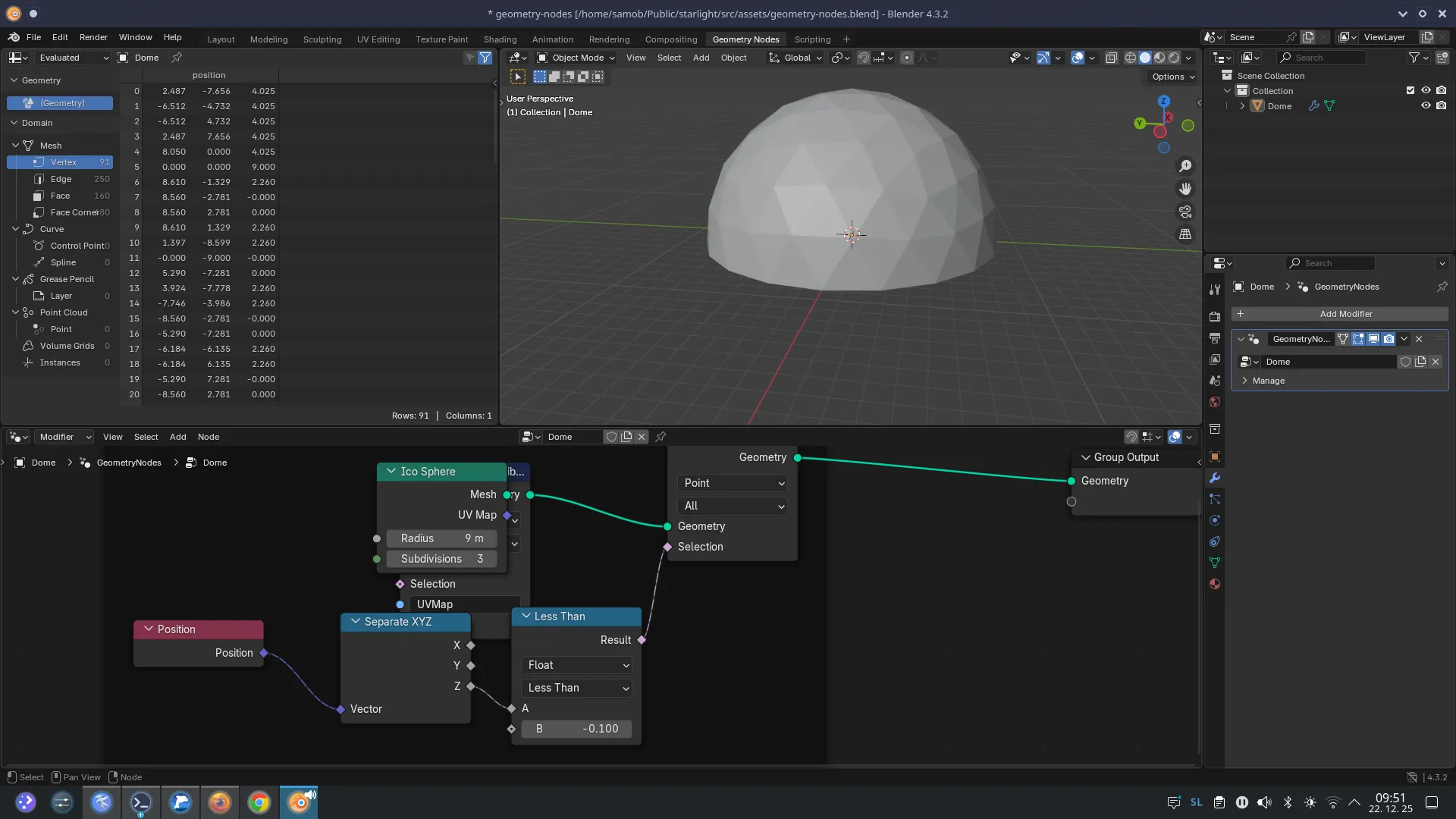Click the Add Modifier button
1456x819 pixels.
1346,313
